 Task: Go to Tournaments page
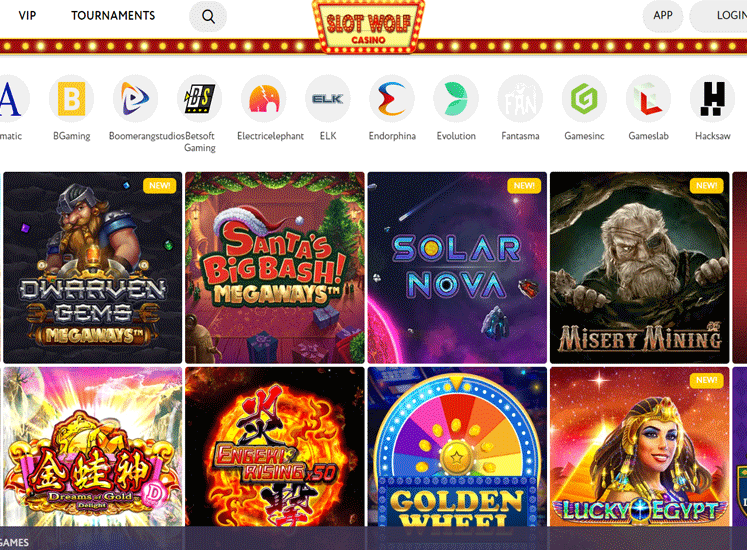point(113,16)
